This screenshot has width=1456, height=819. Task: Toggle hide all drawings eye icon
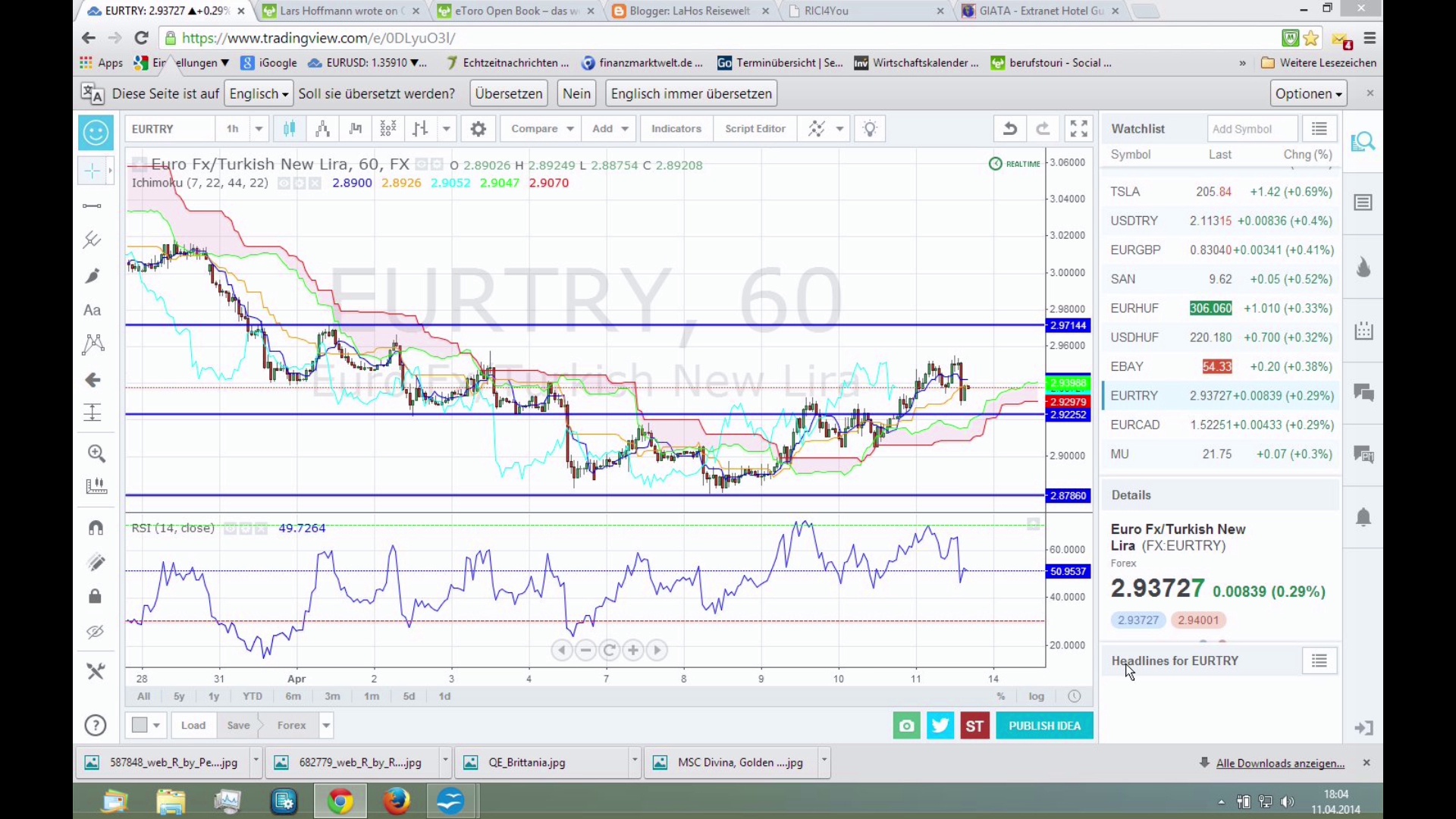pyautogui.click(x=95, y=632)
